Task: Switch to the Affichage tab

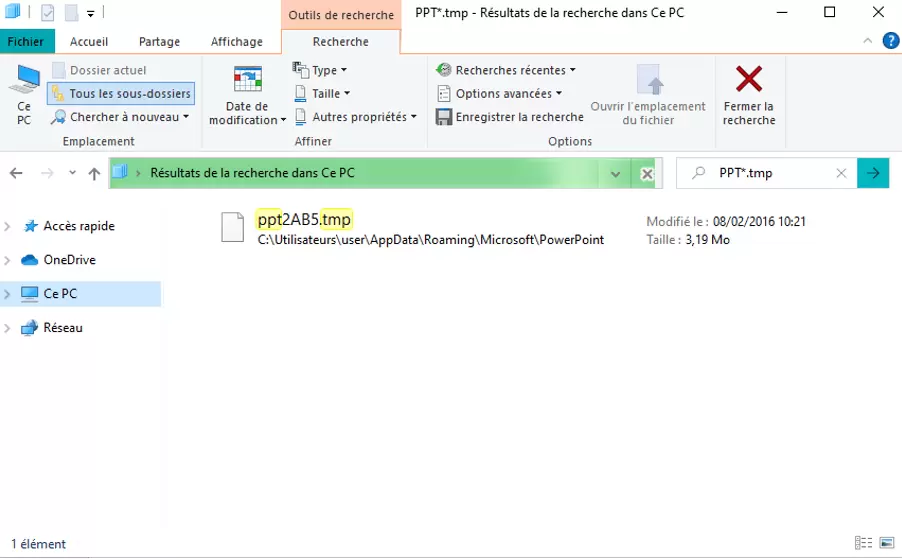Action: click(x=237, y=42)
